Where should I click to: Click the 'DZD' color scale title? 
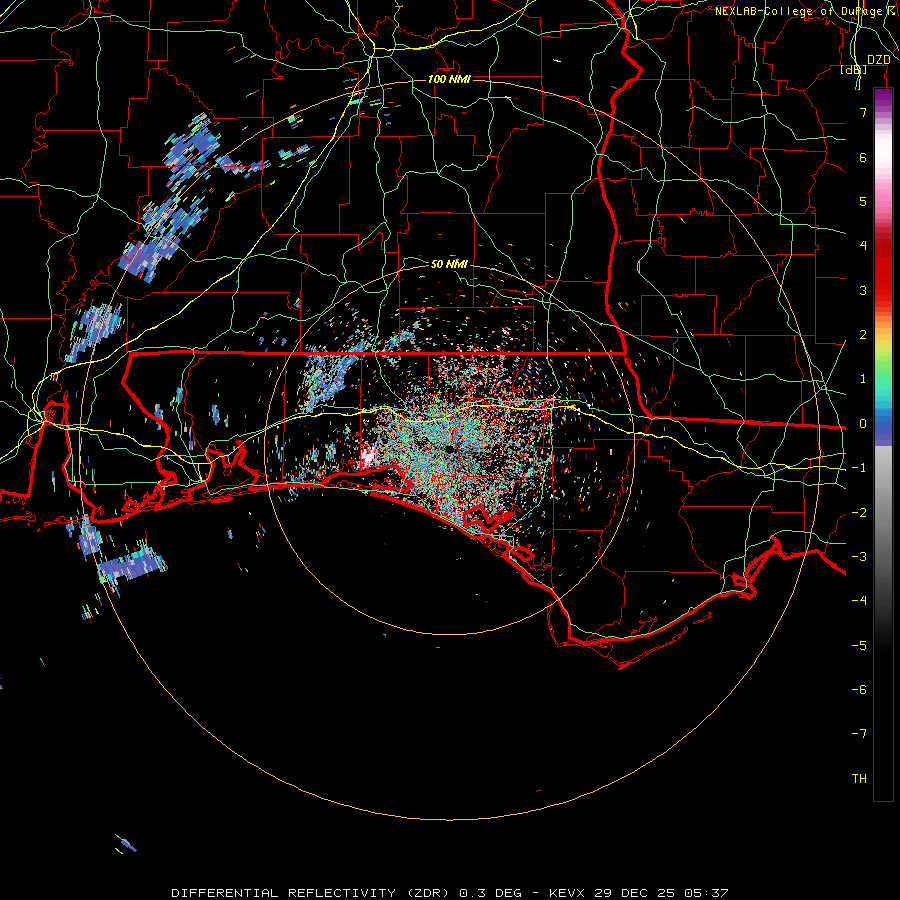[879, 60]
